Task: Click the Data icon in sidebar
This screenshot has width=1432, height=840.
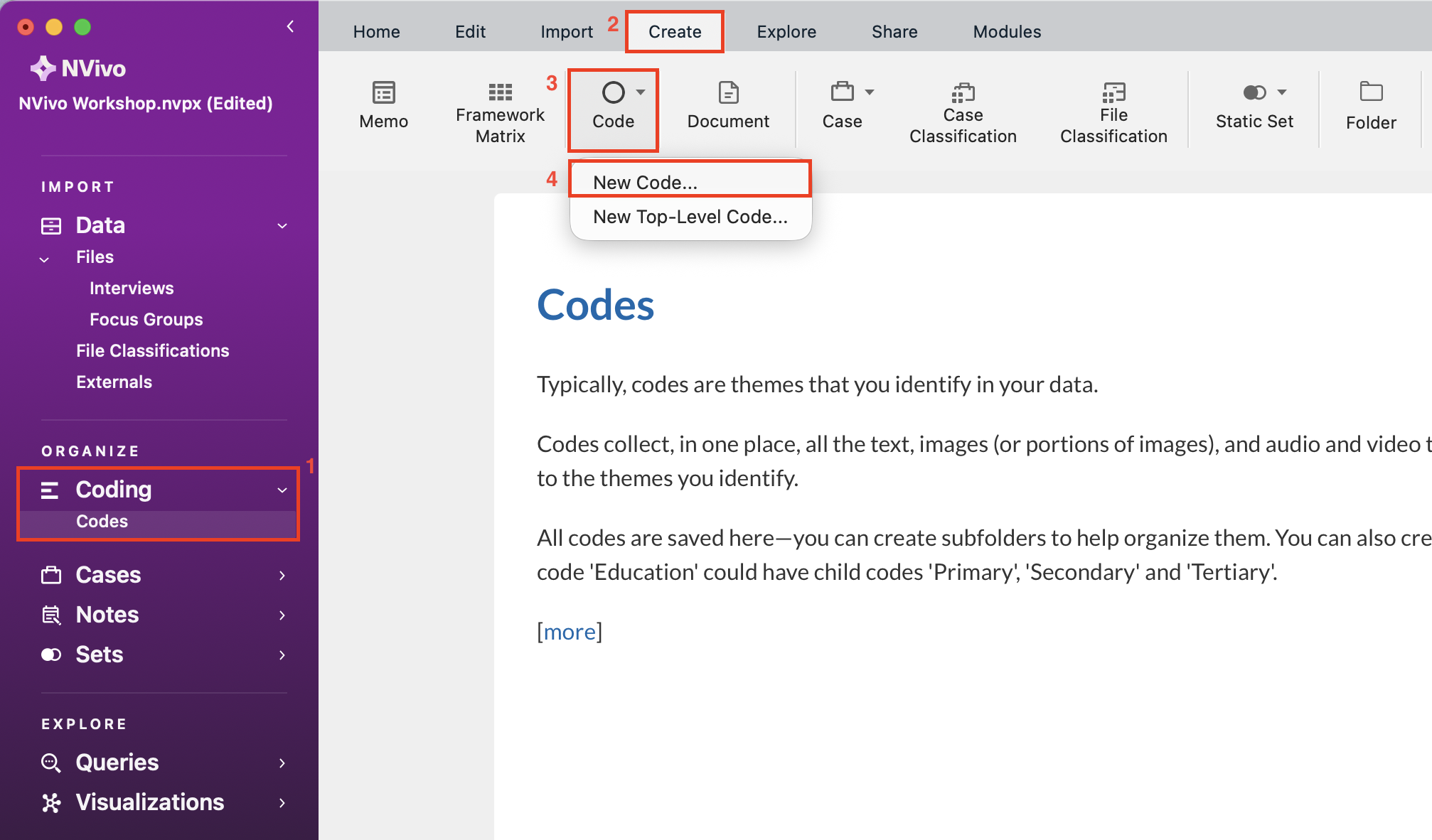Action: pos(51,226)
